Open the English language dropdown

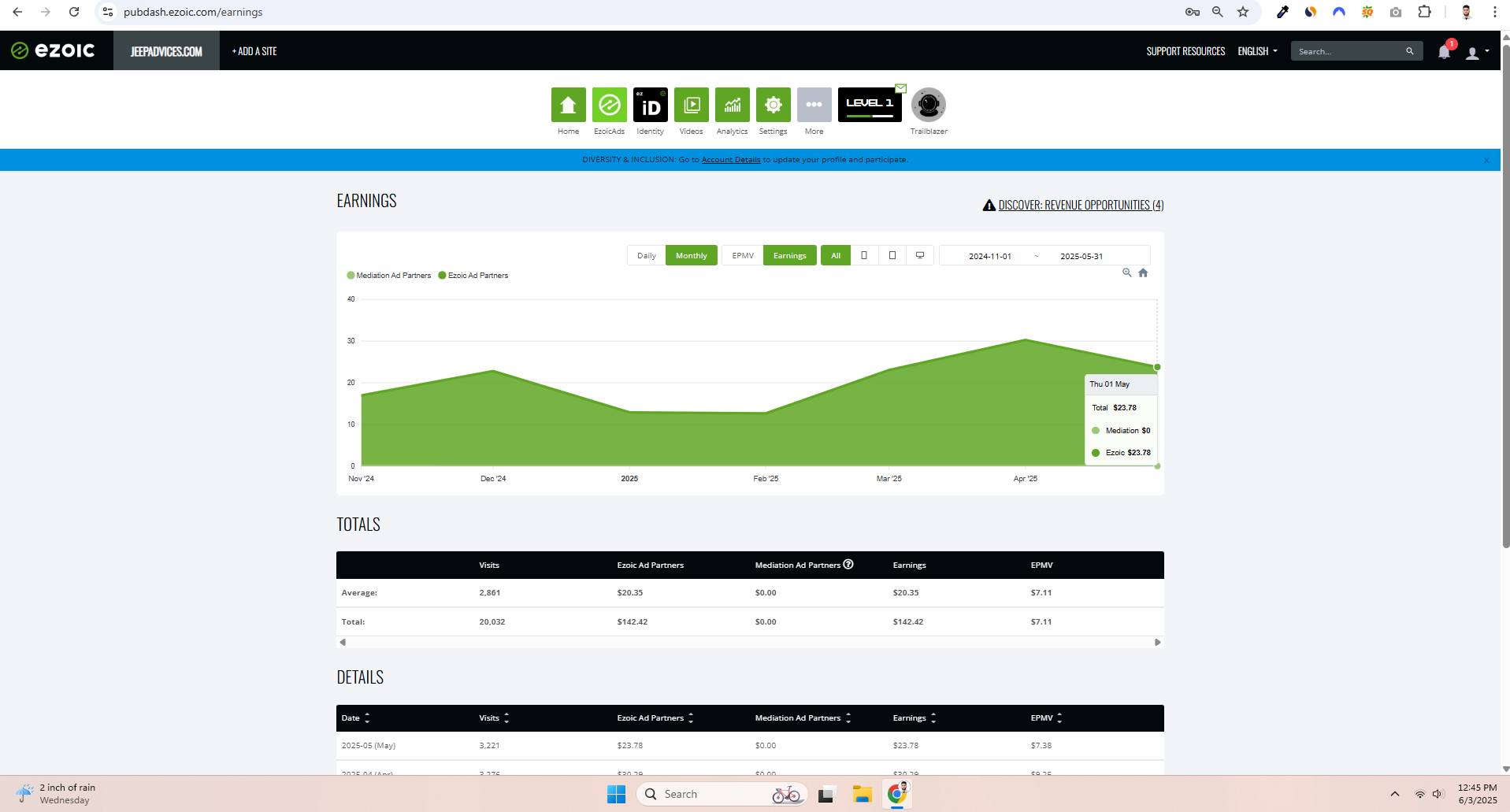point(1257,51)
